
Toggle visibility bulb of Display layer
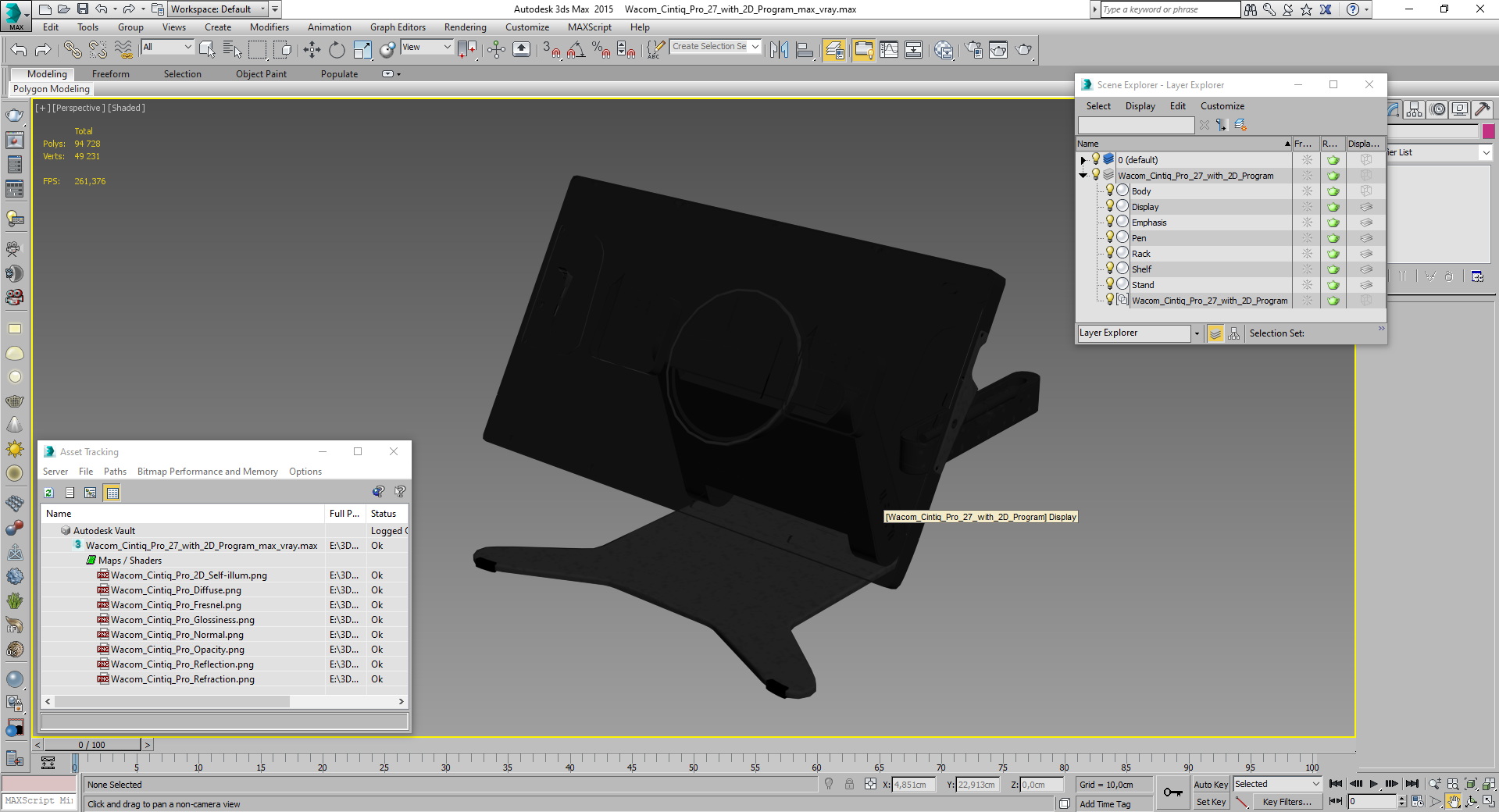[x=1109, y=206]
